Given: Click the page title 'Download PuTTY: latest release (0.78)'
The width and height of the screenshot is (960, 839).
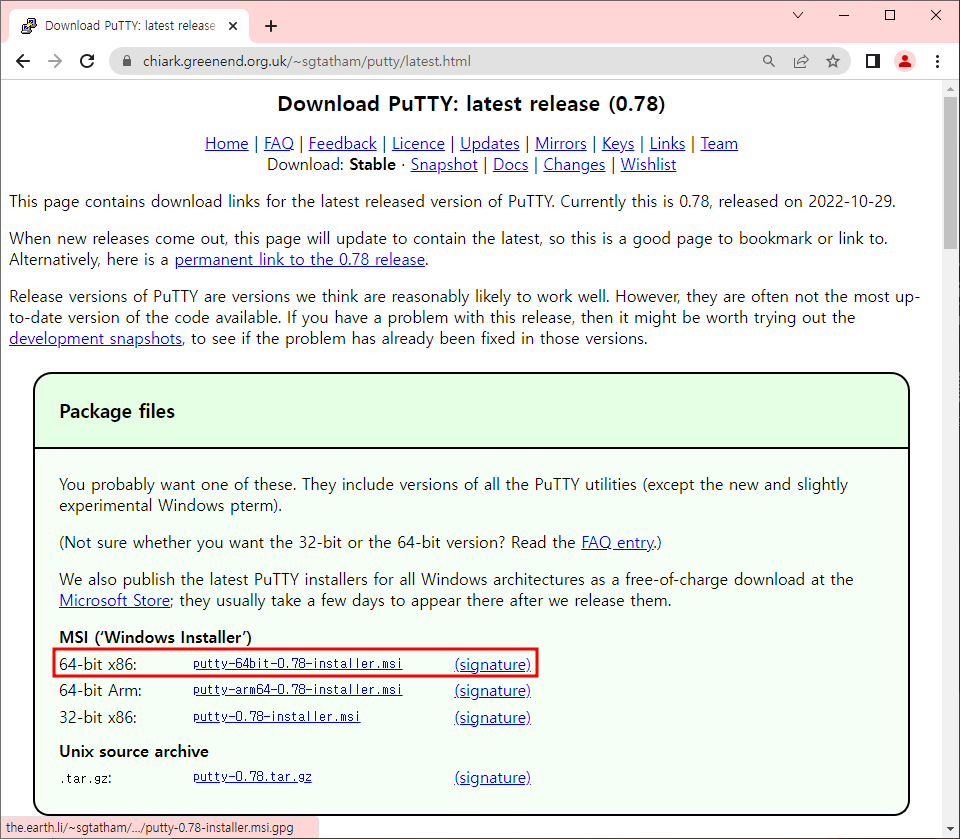Looking at the screenshot, I should coord(471,104).
